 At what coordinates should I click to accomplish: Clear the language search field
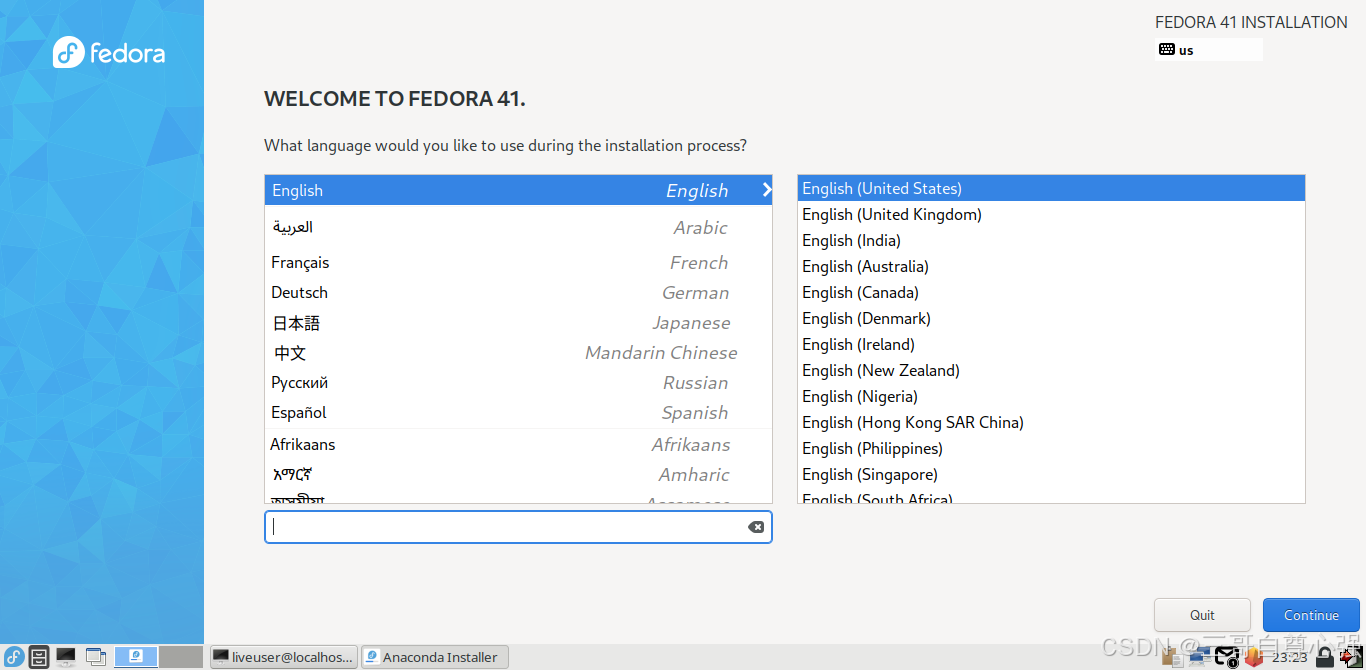756,527
